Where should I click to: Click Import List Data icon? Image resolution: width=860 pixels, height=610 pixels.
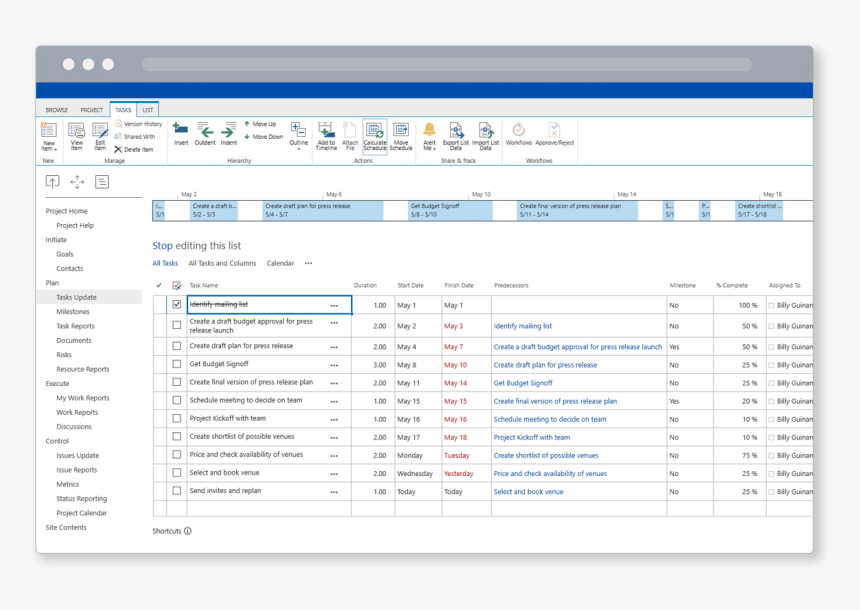tap(485, 136)
